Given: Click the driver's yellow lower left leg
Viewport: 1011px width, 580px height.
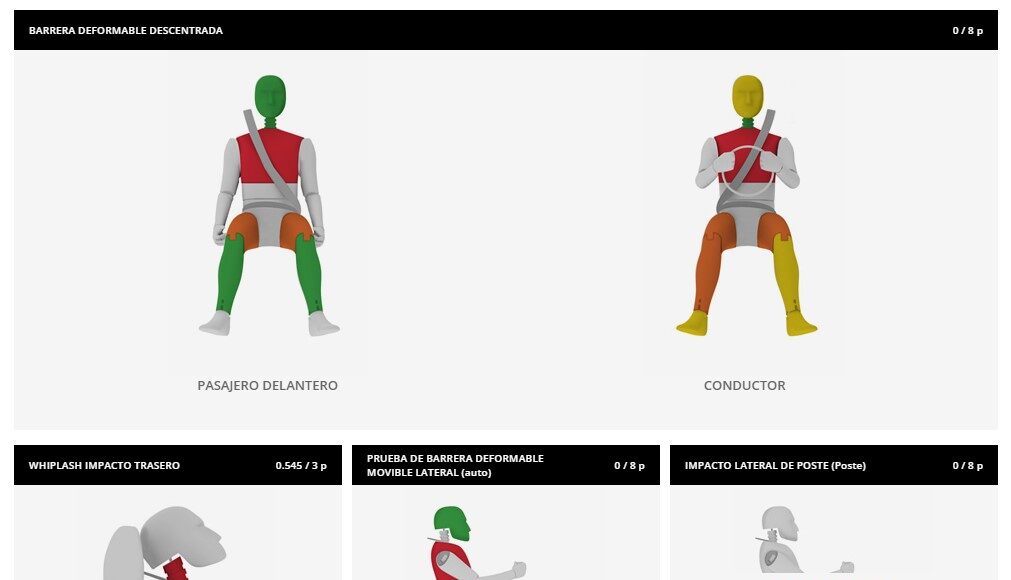Looking at the screenshot, I should click(x=788, y=274).
